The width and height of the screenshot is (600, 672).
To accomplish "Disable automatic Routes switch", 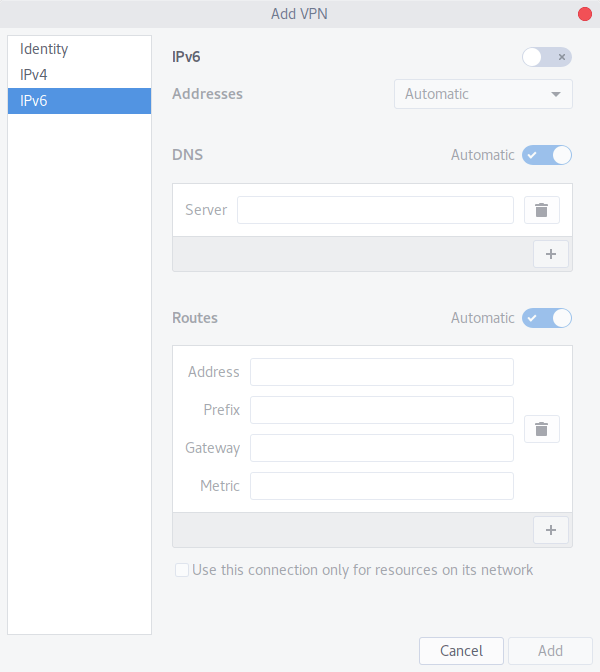I will (547, 318).
